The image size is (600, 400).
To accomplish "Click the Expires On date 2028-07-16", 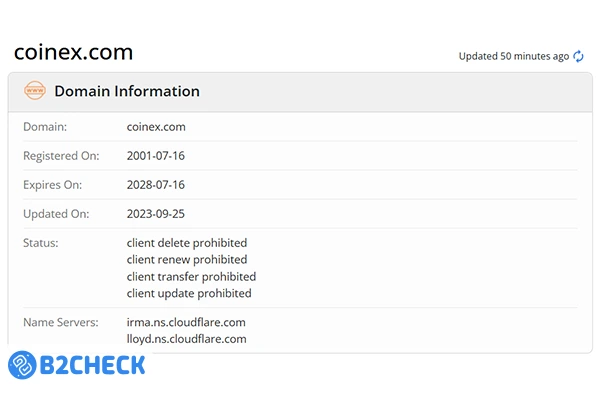I will (x=156, y=185).
